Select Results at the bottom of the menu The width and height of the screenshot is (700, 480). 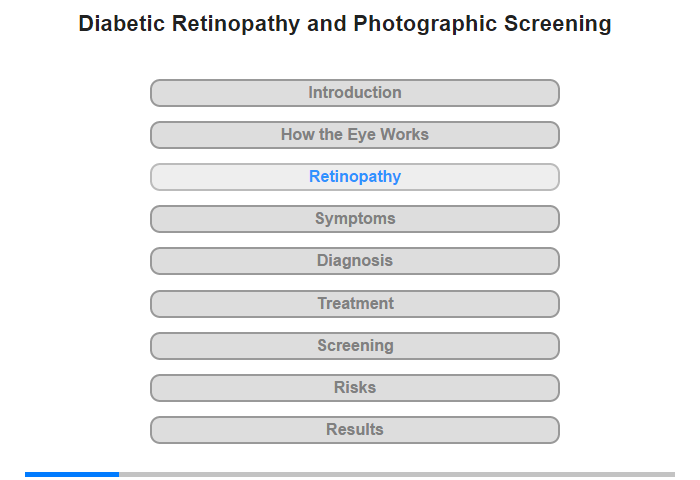point(355,430)
